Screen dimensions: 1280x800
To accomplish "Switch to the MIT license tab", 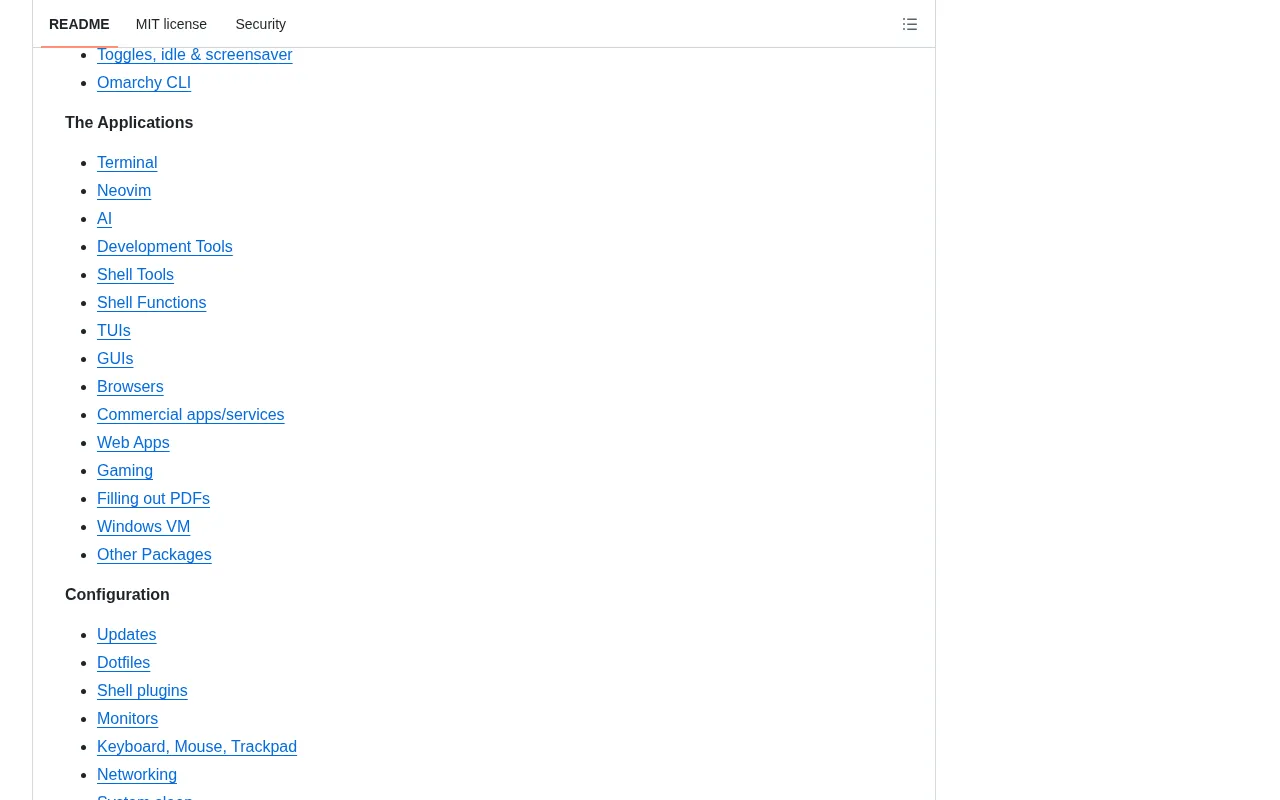I will tap(171, 24).
